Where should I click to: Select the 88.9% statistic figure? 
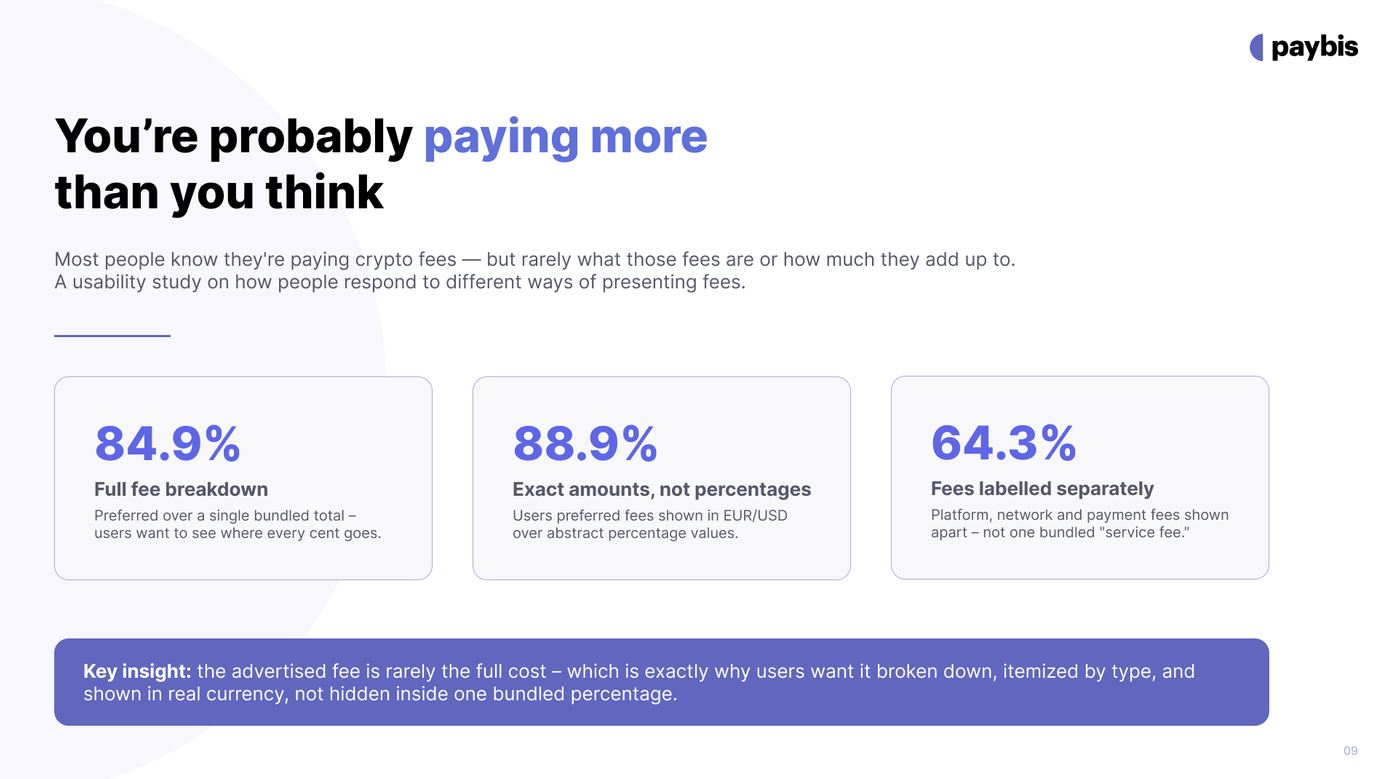pyautogui.click(x=585, y=443)
